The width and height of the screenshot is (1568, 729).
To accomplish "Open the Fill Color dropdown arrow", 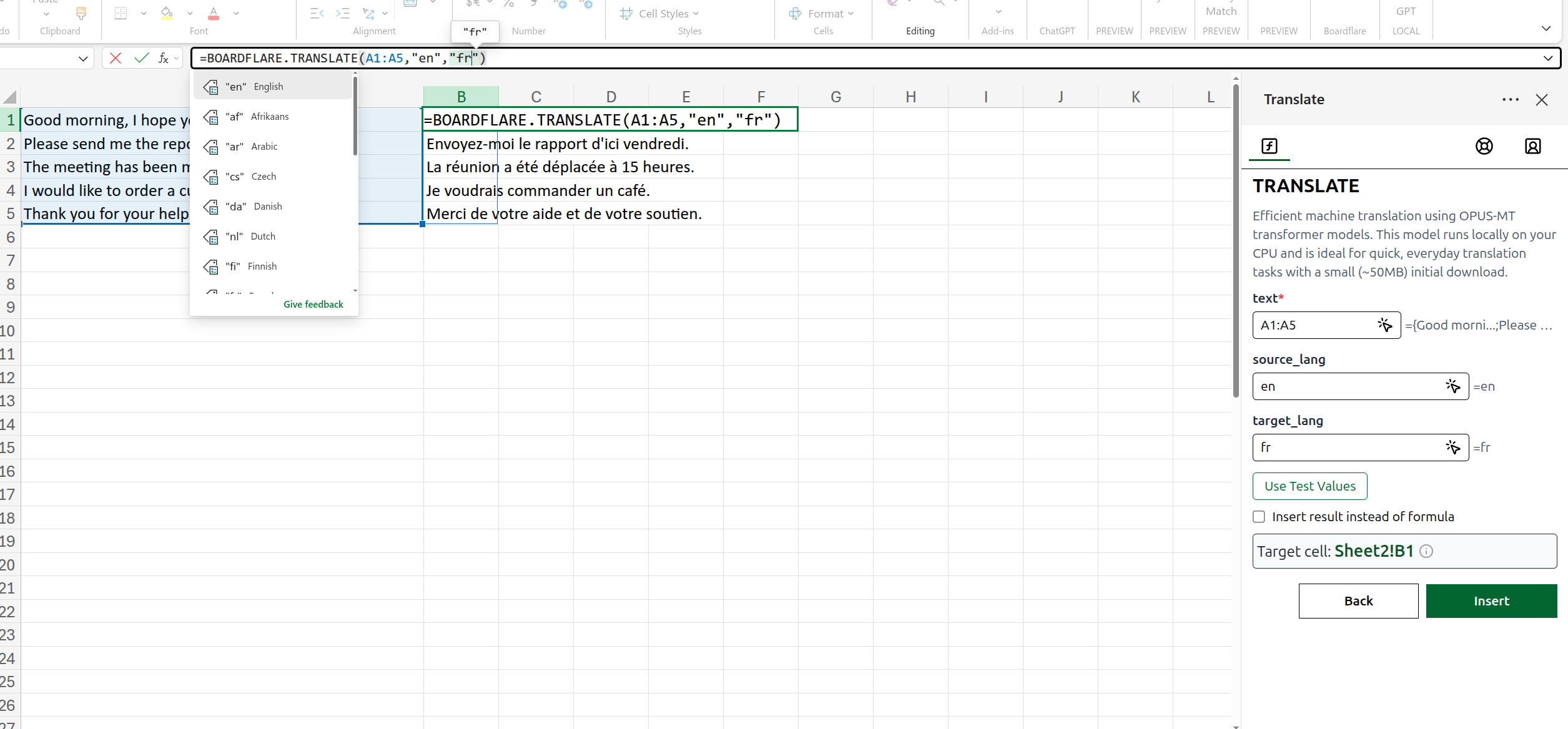I will (190, 13).
